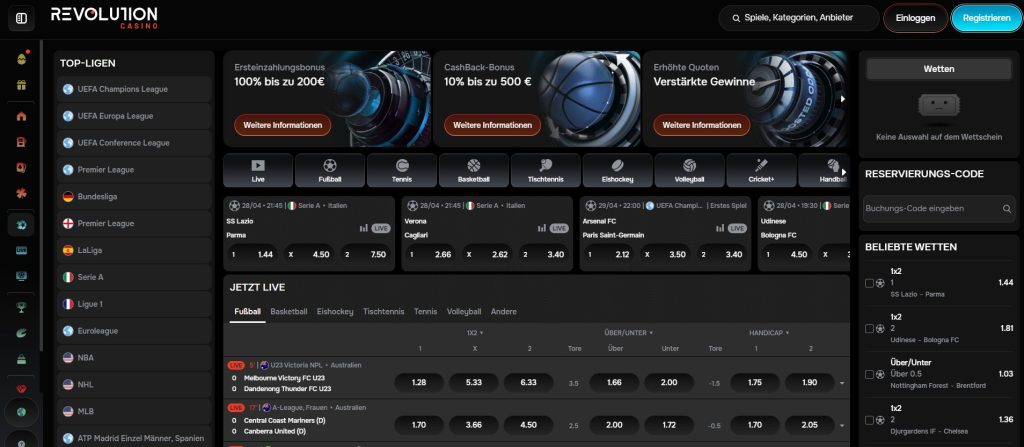This screenshot has width=1024, height=447.
Task: Select the Fußball sport category
Action: tap(330, 171)
